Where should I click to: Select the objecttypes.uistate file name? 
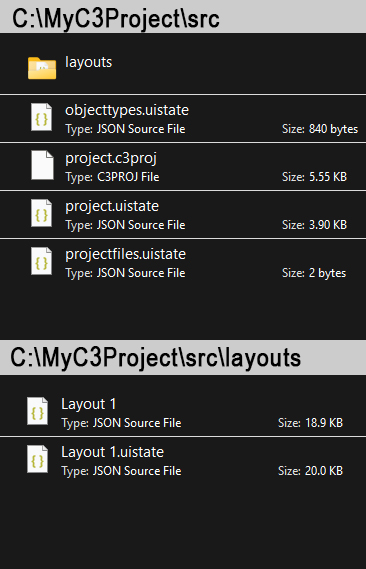pyautogui.click(x=127, y=110)
